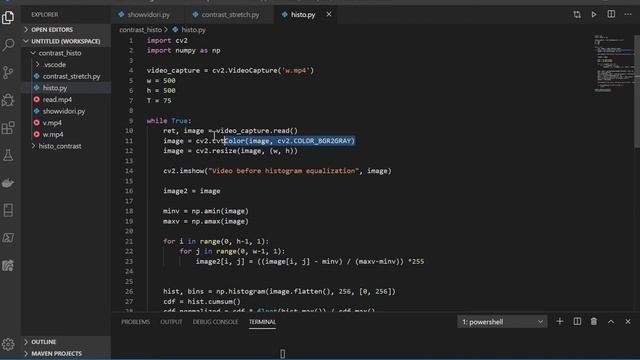Click the Open Changes compare icon
The width and height of the screenshot is (640, 360).
pyautogui.click(x=577, y=15)
